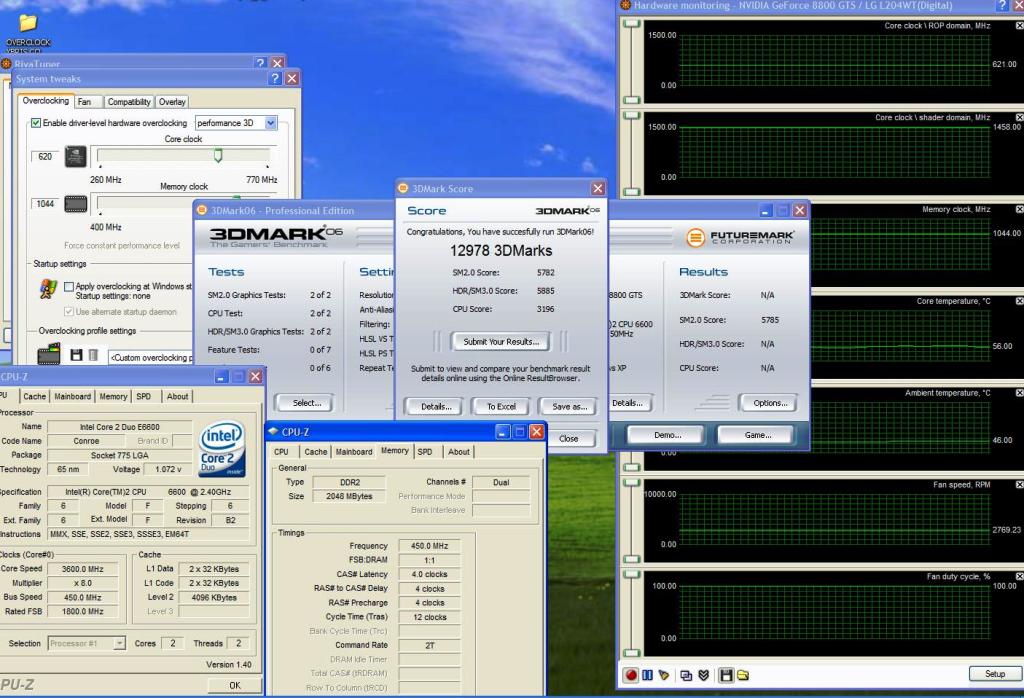Click the help button on System tweaks titlebar
This screenshot has width=1024, height=698.
pyautogui.click(x=275, y=78)
